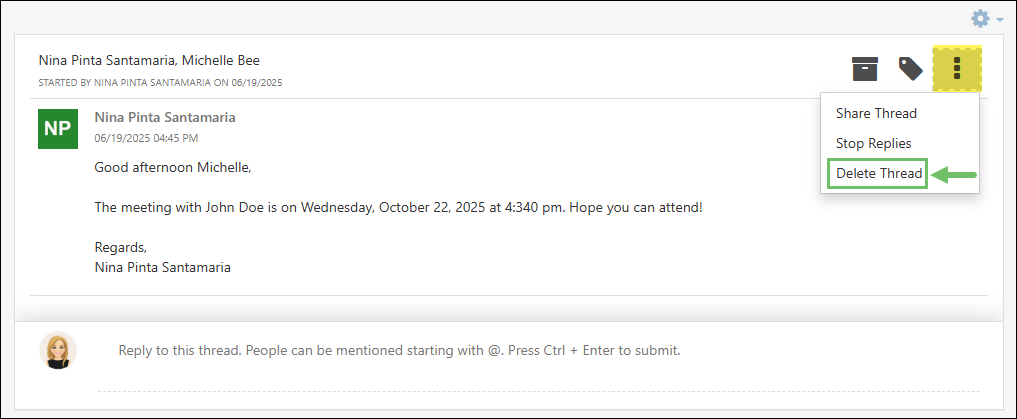
Task: Open the three-dot more options menu
Action: pyautogui.click(x=957, y=68)
